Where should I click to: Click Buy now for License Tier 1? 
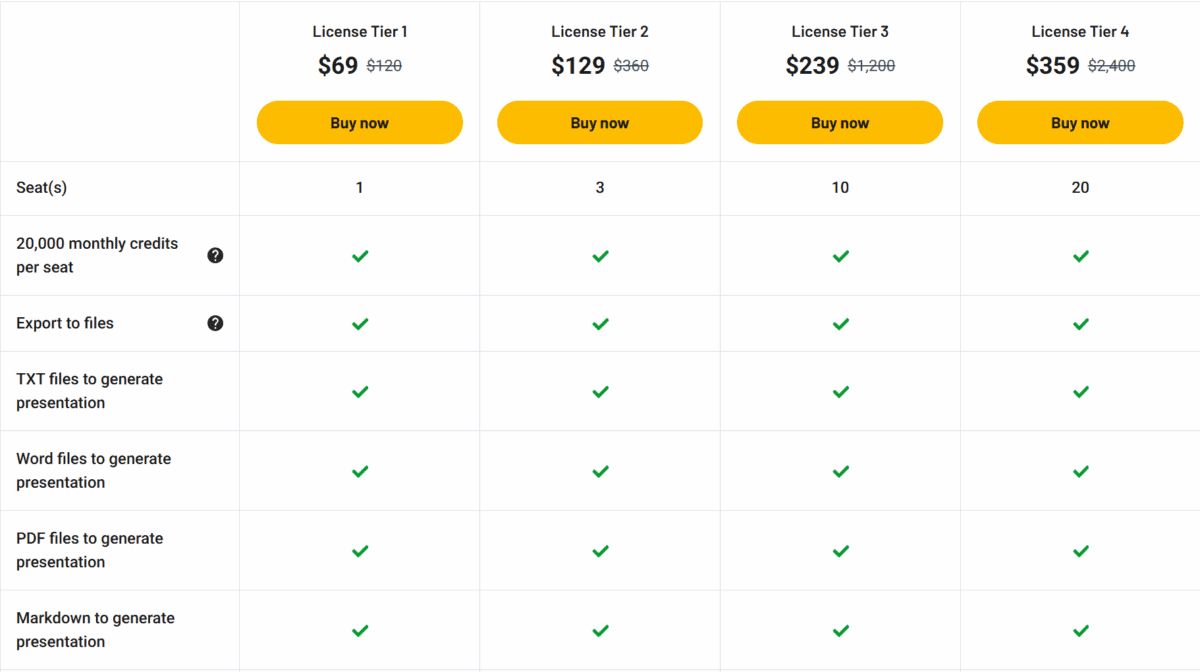[x=359, y=122]
